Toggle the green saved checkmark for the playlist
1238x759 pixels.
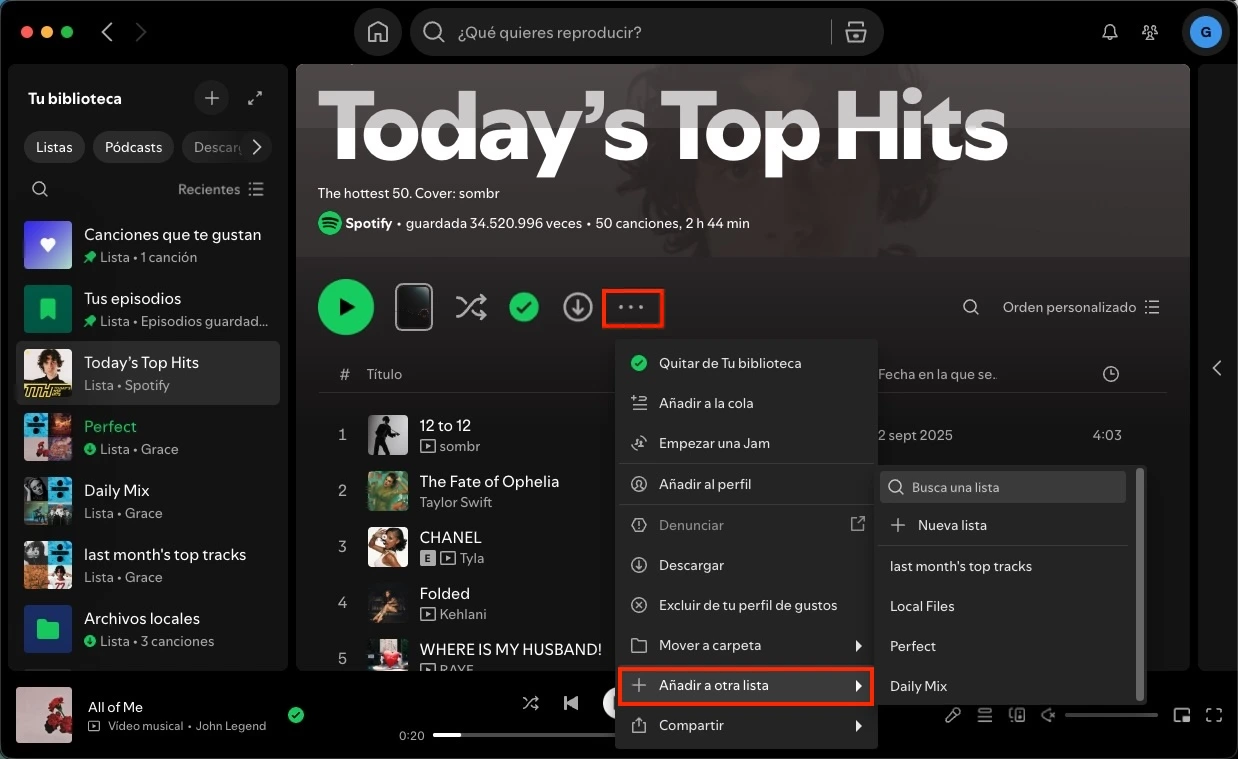[x=524, y=307]
